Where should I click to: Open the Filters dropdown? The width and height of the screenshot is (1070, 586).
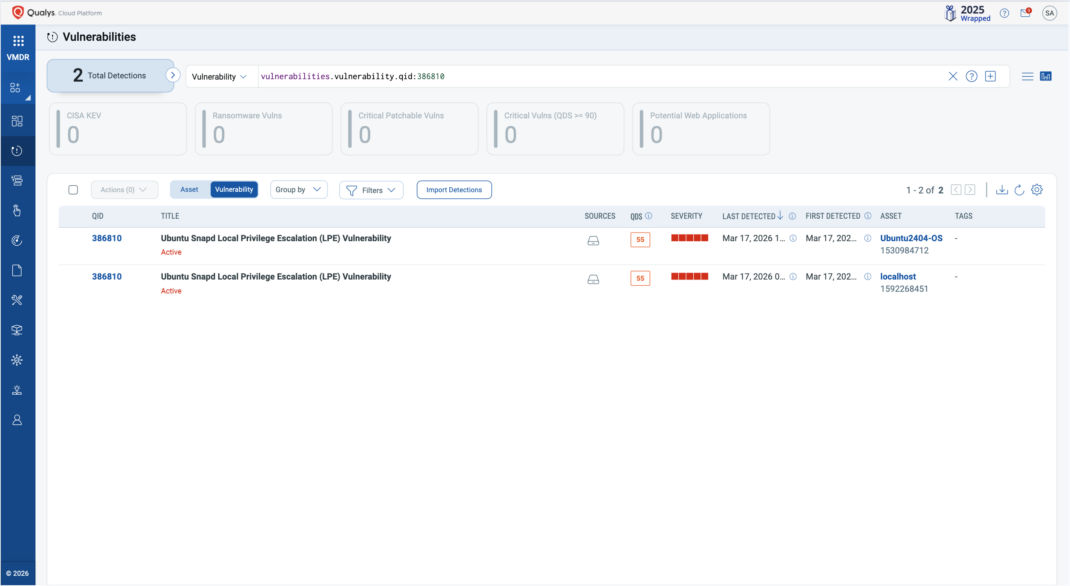(x=371, y=190)
